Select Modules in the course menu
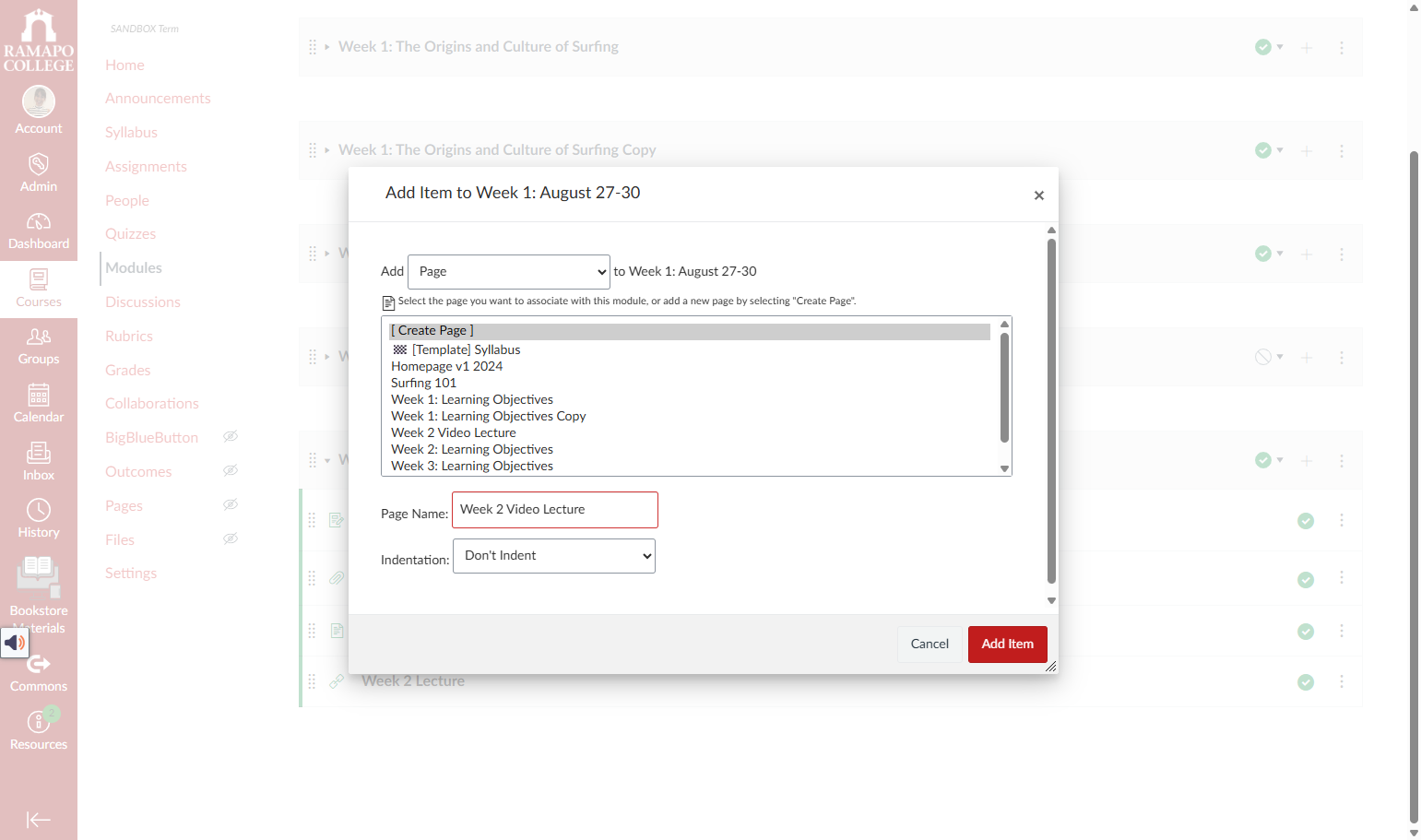1421x840 pixels. coord(134,268)
